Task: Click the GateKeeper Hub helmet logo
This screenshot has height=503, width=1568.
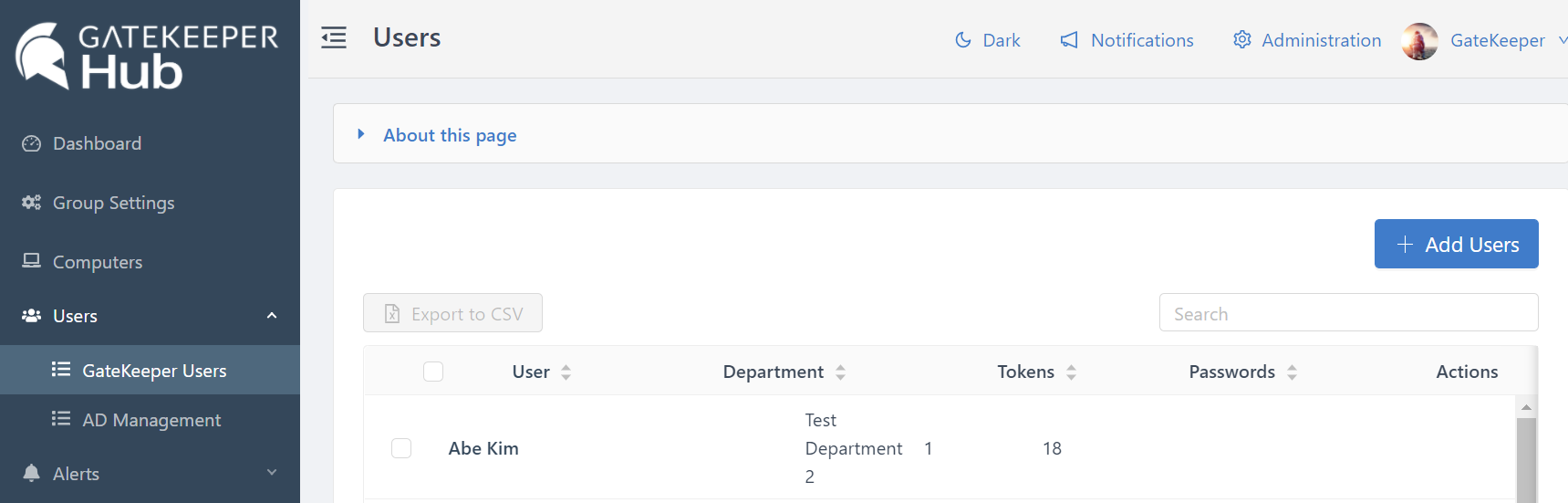Action: [x=43, y=56]
